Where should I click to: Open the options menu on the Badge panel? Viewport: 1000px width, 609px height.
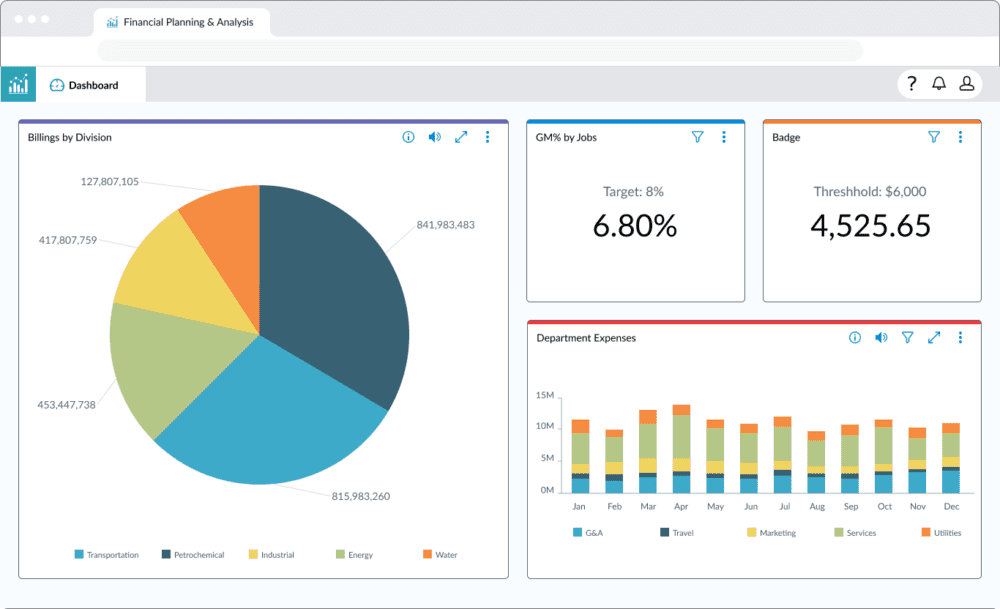click(961, 137)
